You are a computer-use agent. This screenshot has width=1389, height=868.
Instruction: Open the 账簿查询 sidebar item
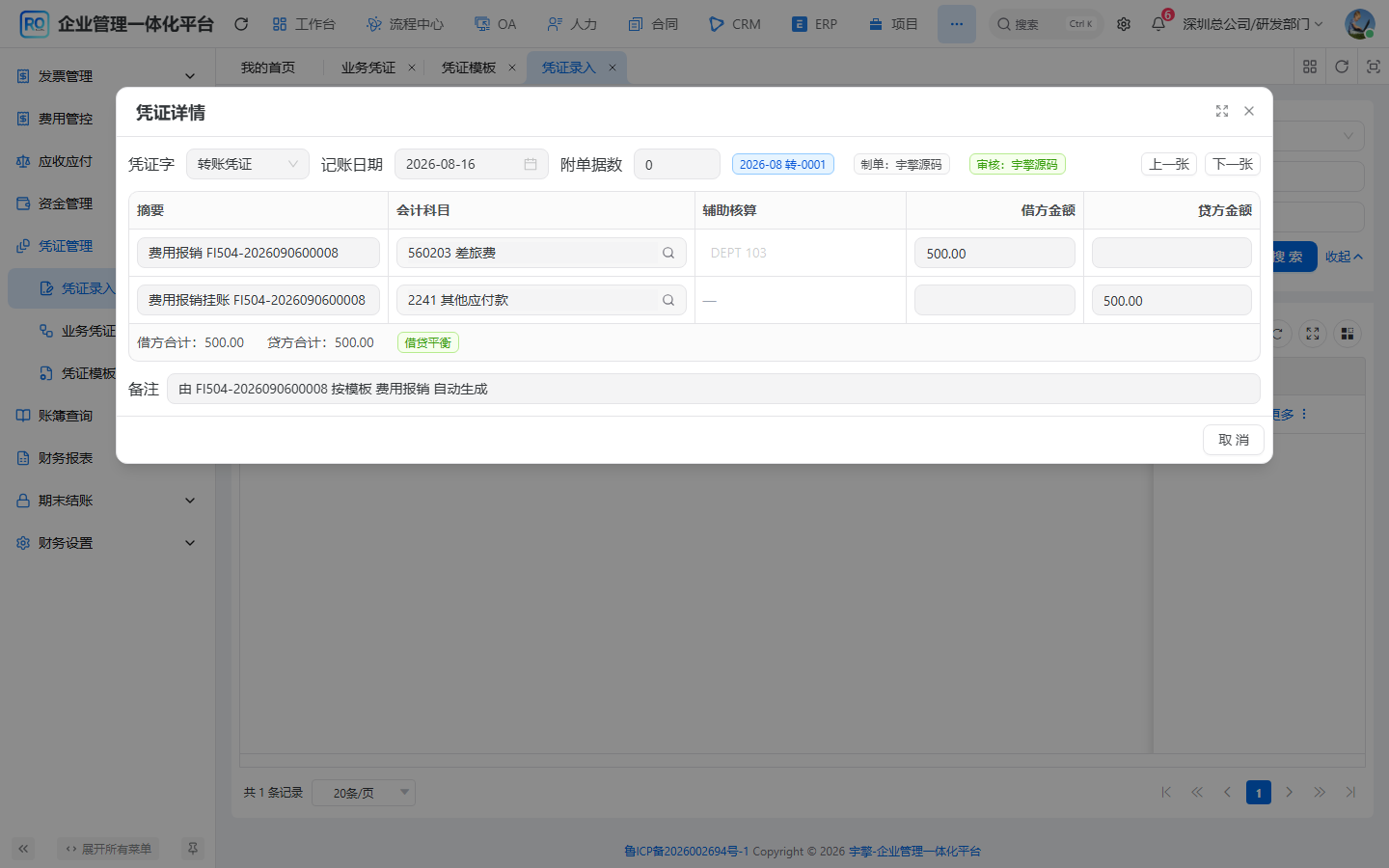click(107, 416)
